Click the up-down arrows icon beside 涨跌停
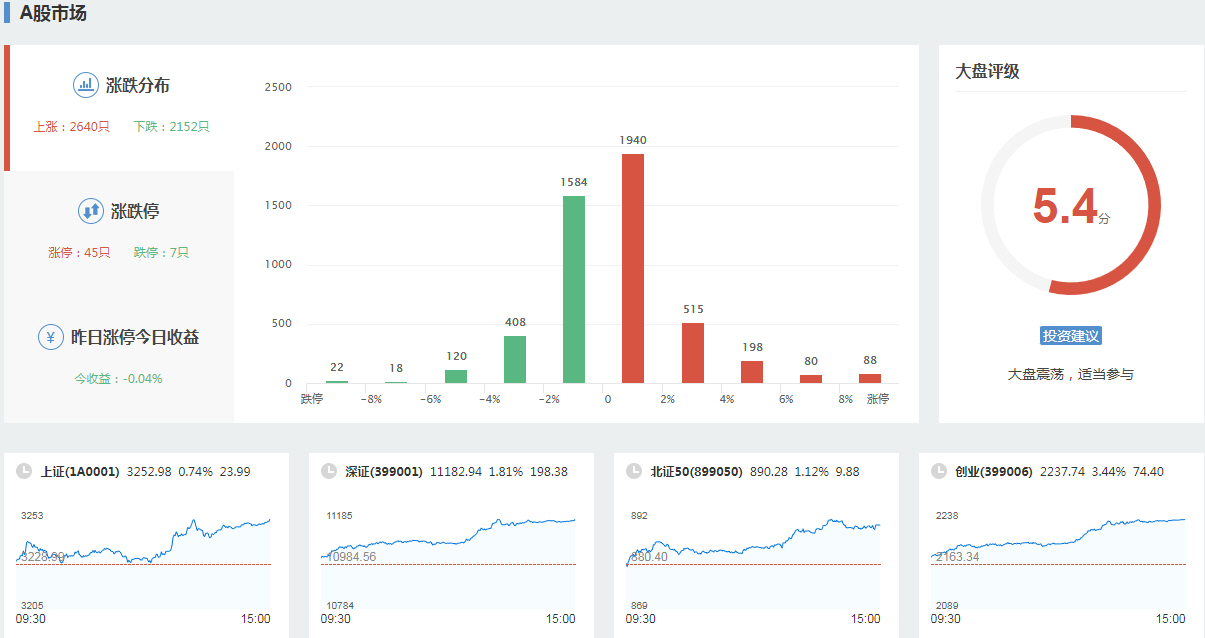Viewport: 1205px width, 638px height. click(91, 211)
